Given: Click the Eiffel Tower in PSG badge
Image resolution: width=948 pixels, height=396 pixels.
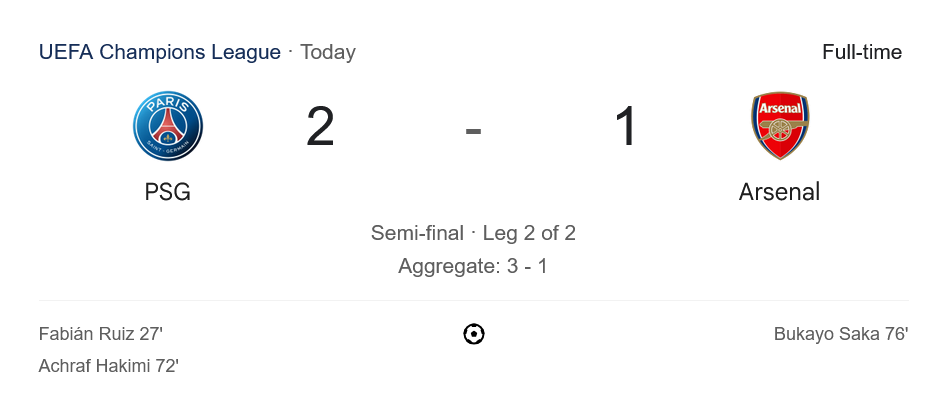Looking at the screenshot, I should point(168,128).
